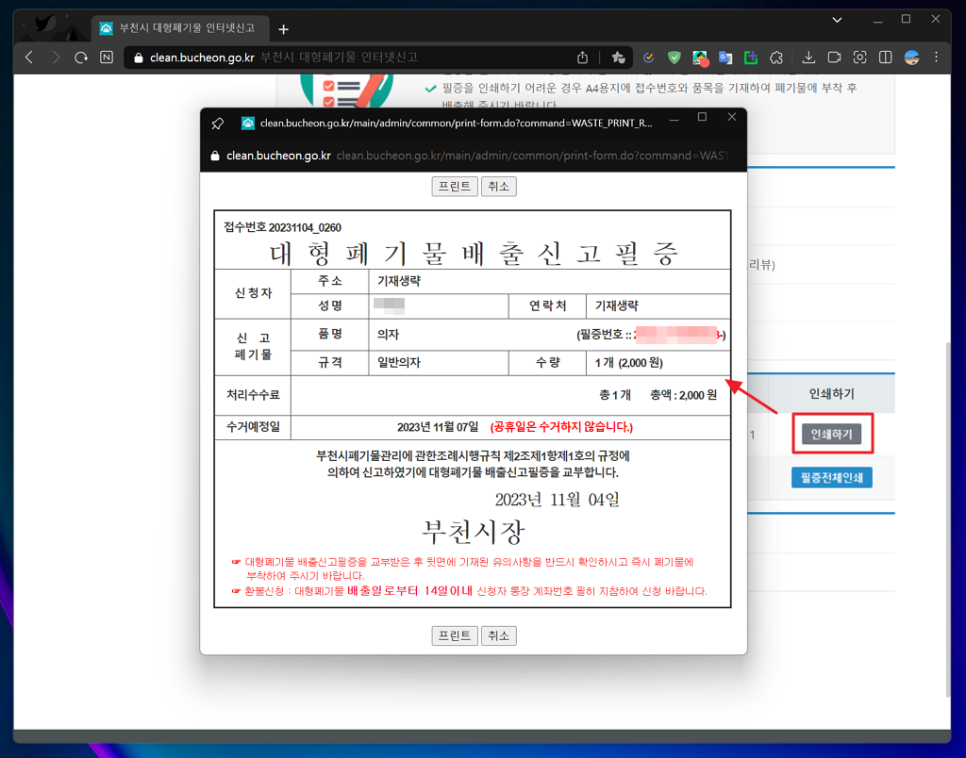This screenshot has height=758, width=966.
Task: Click the bottom 취소 button
Action: click(498, 635)
